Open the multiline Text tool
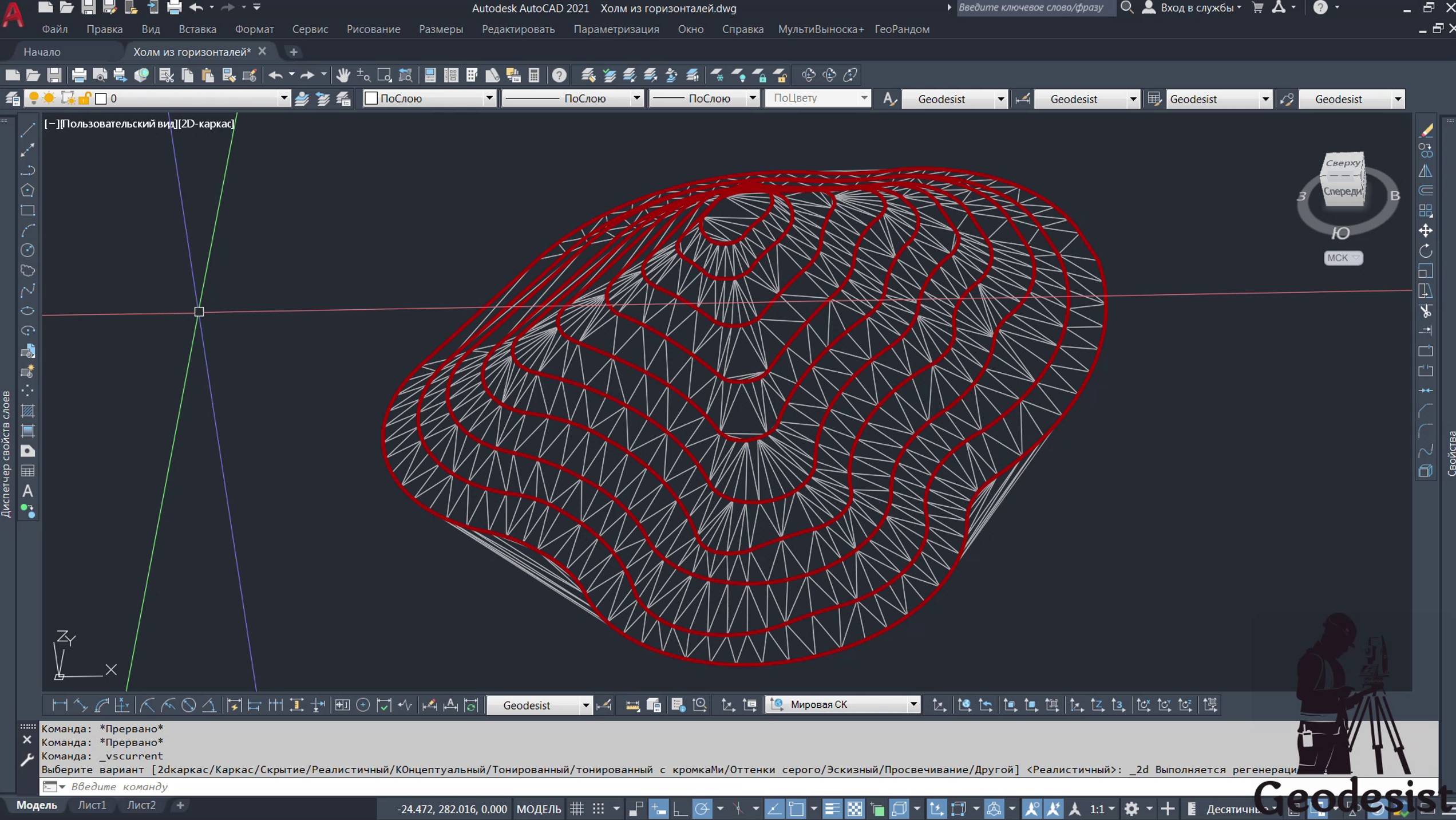This screenshot has height=820, width=1456. coord(27,491)
